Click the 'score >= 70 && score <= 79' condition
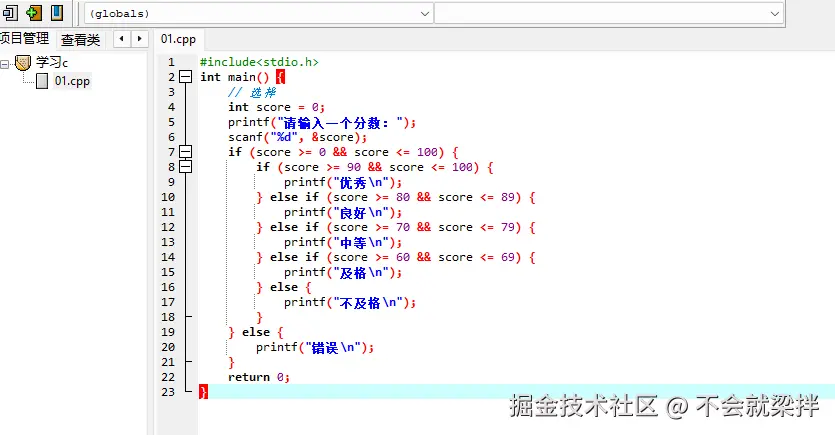The image size is (835, 435). click(424, 227)
